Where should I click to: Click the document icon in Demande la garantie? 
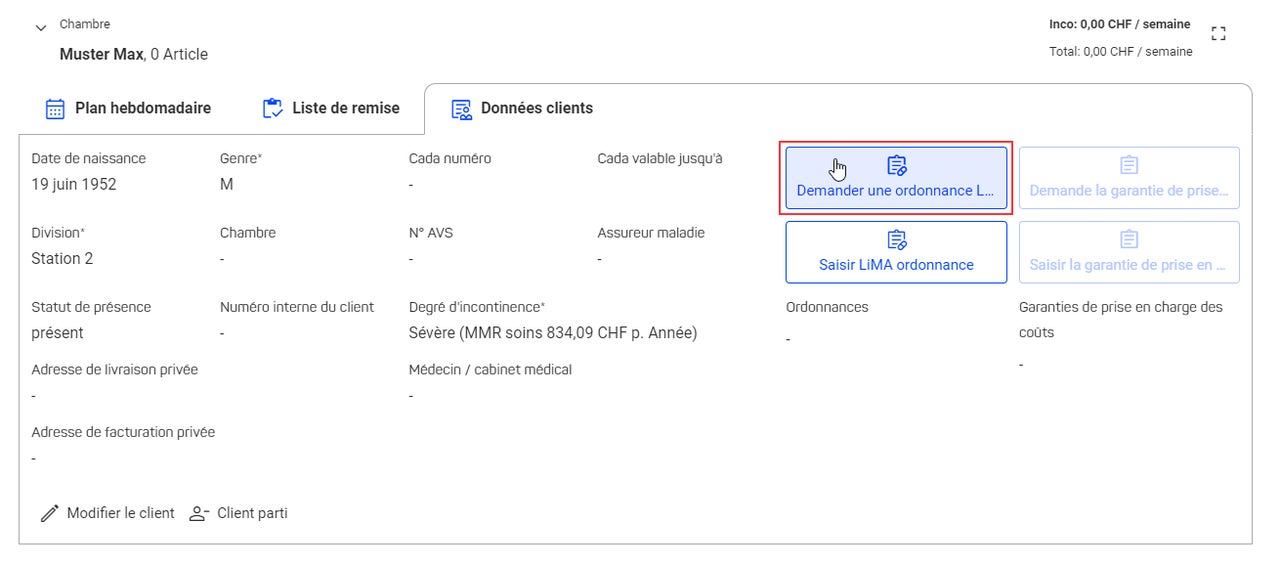click(x=1129, y=165)
